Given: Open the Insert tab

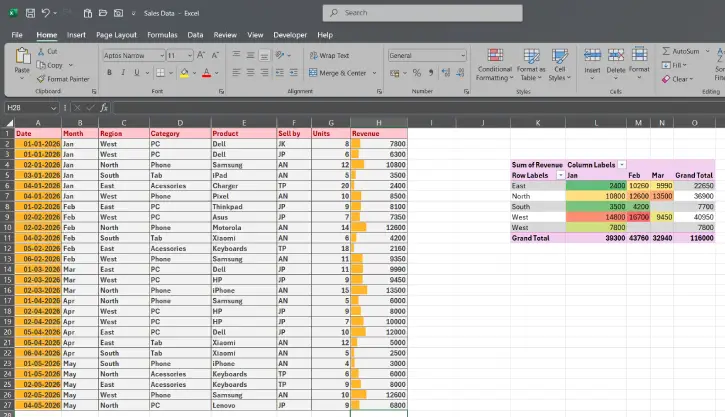Looking at the screenshot, I should 76,35.
